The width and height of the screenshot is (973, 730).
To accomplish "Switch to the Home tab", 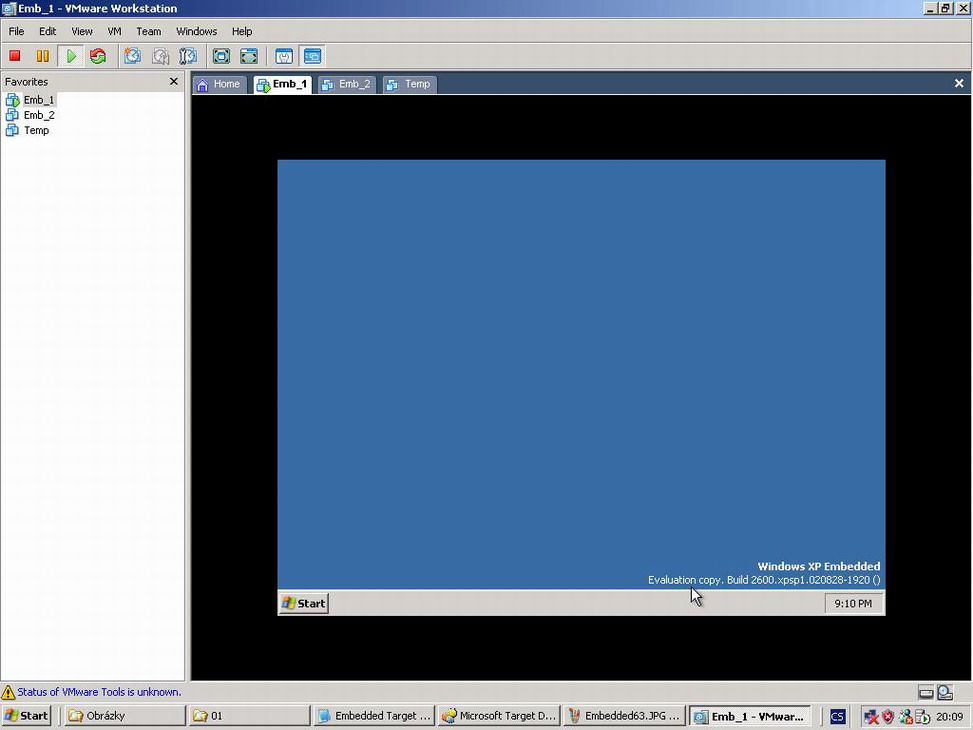I will coord(219,84).
